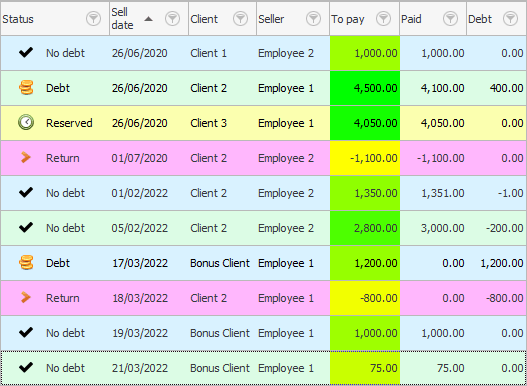Viewport: 527px width, 386px height.
Task: Click the -1,100.00 Paid value
Action: pyautogui.click(x=441, y=158)
